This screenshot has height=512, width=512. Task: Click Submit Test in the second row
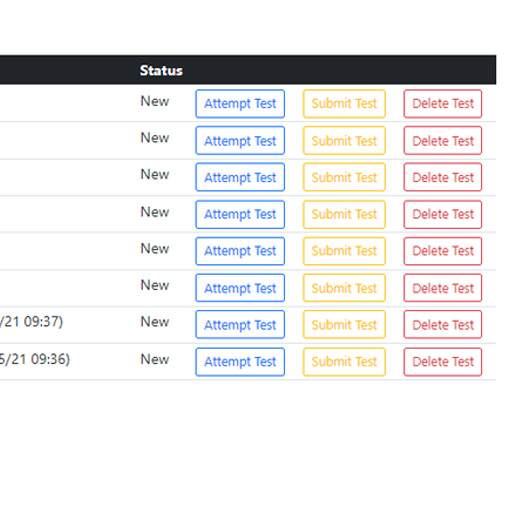coord(344,140)
